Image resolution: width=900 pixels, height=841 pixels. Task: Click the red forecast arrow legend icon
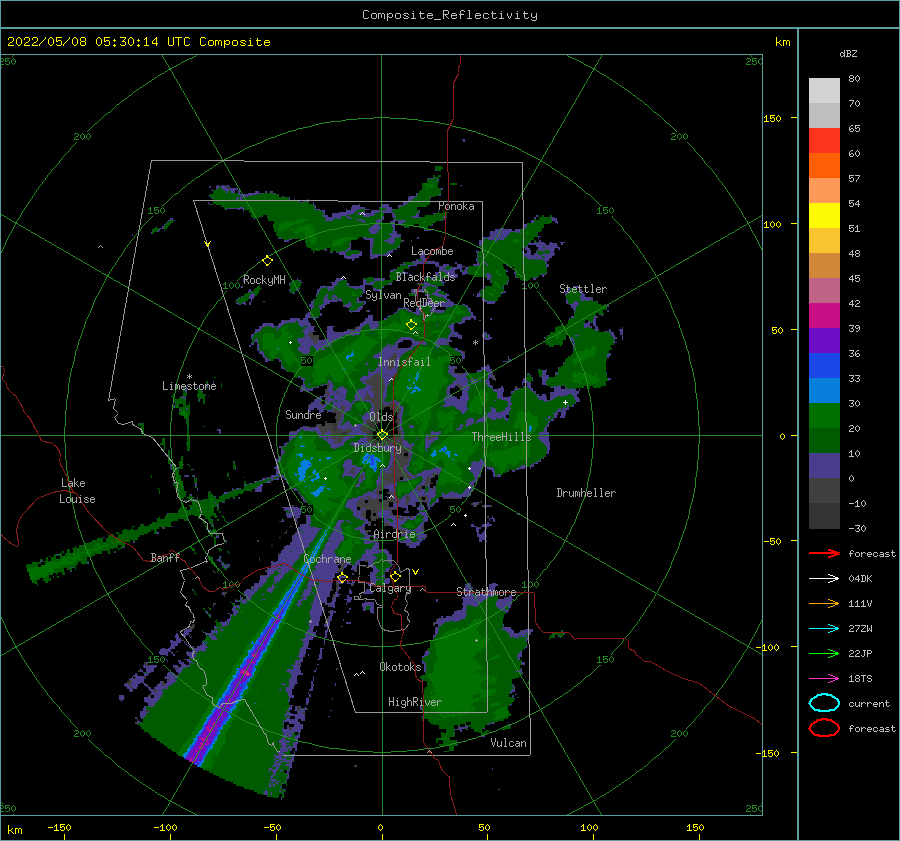point(824,553)
